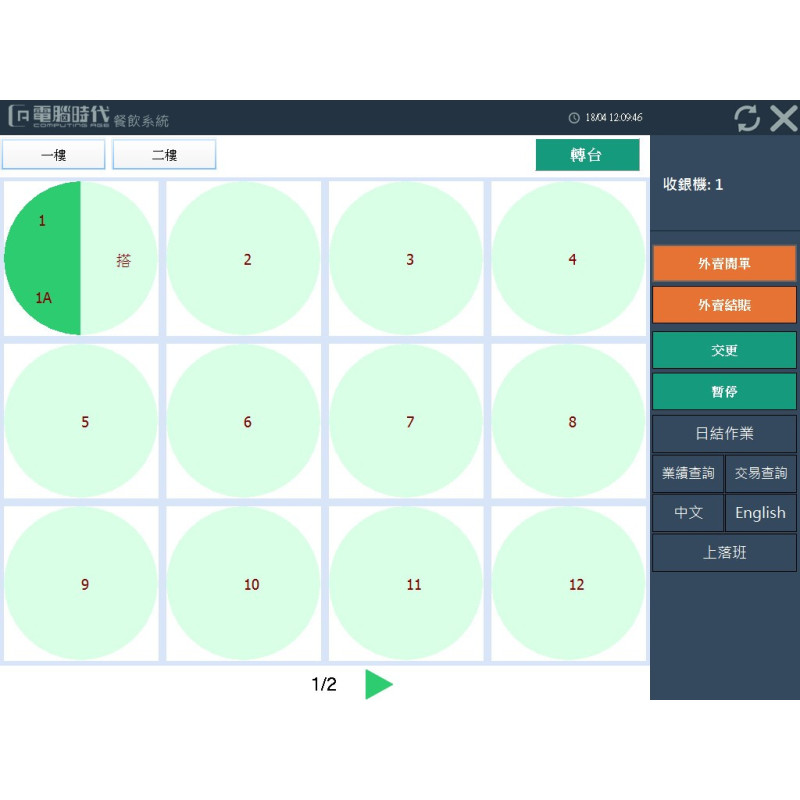The width and height of the screenshot is (800, 800).
Task: Select table 2 circle
Action: 247,259
